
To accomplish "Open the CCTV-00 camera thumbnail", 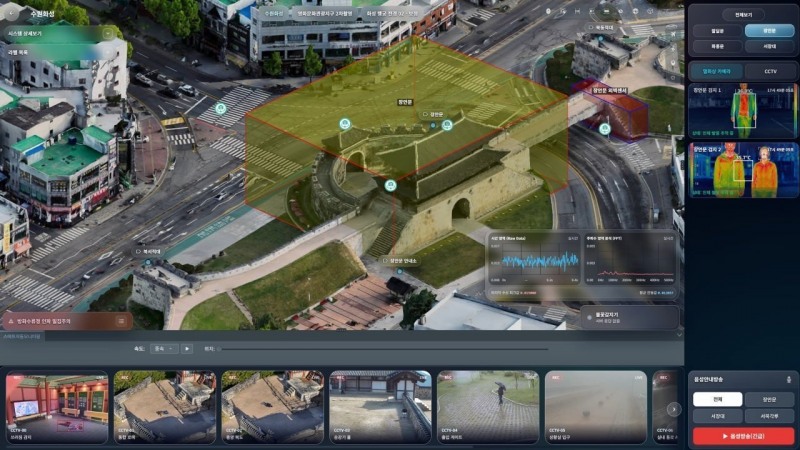I will [x=57, y=407].
